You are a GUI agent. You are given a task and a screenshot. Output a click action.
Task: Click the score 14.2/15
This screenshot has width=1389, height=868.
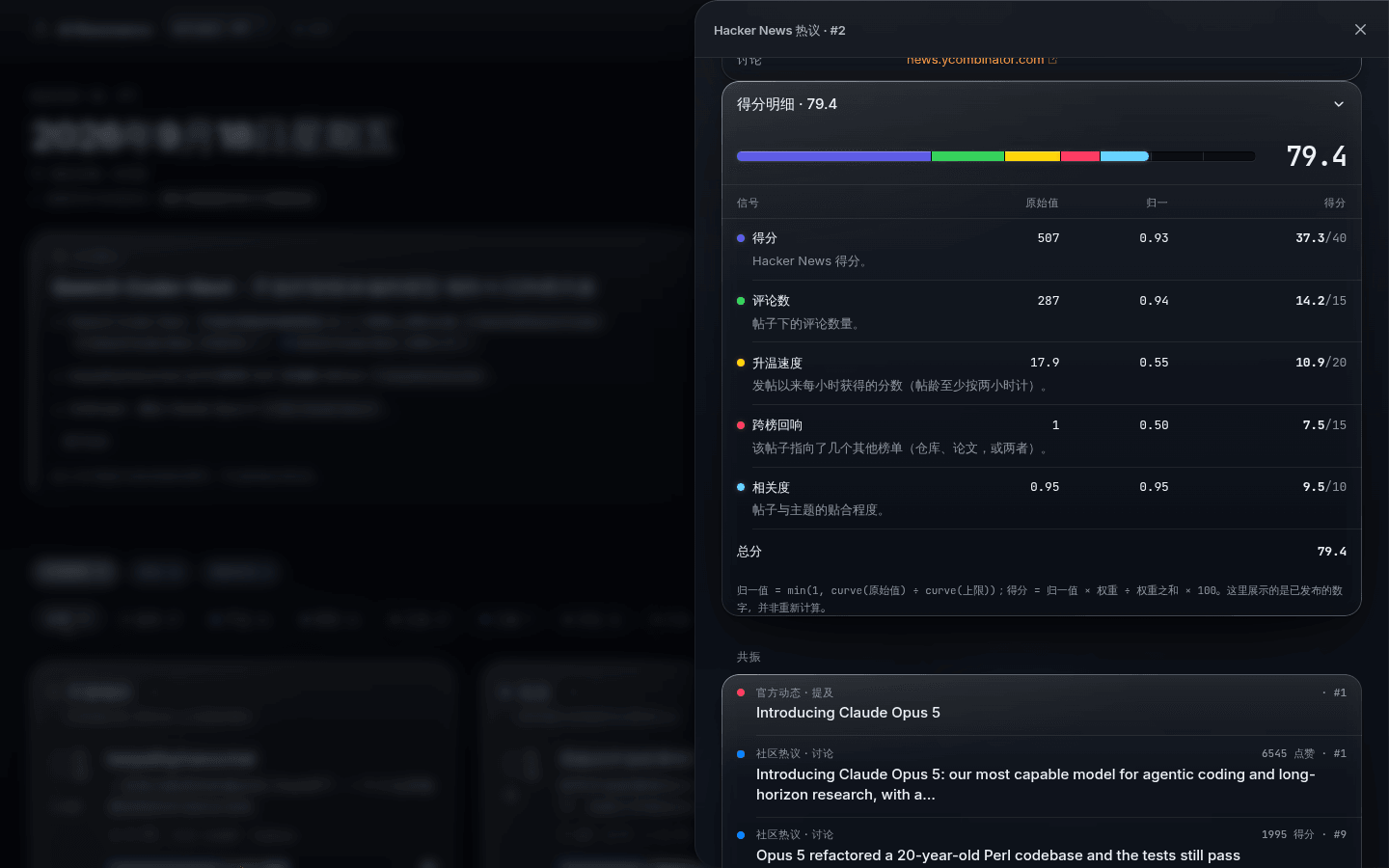pyautogui.click(x=1321, y=301)
